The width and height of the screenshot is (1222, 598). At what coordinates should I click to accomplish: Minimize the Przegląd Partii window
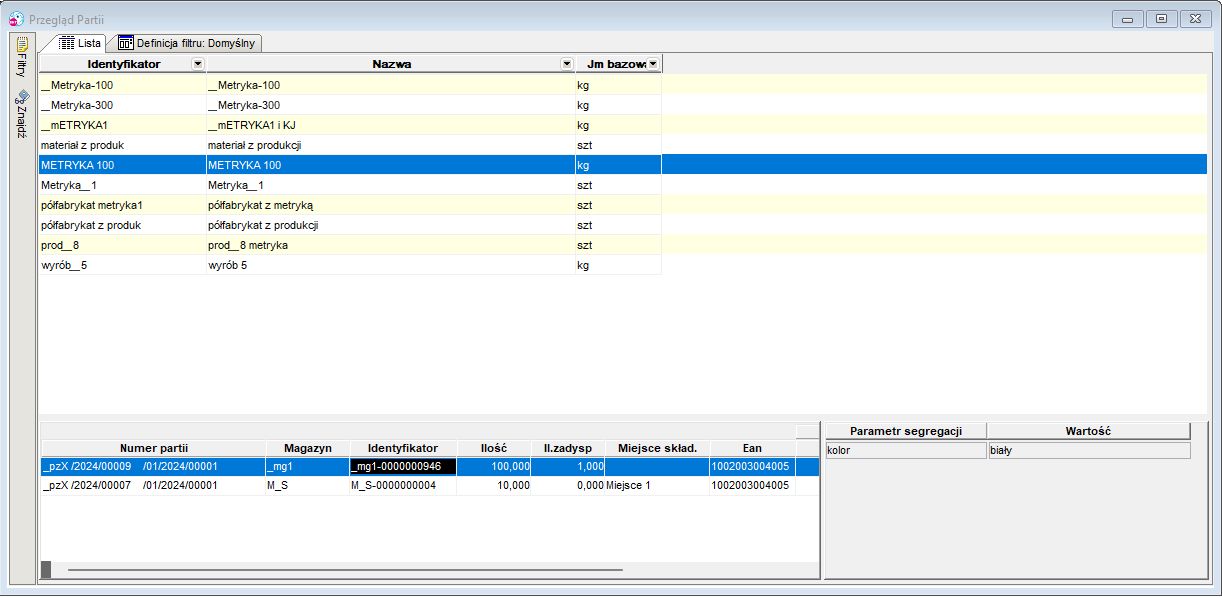click(1128, 19)
